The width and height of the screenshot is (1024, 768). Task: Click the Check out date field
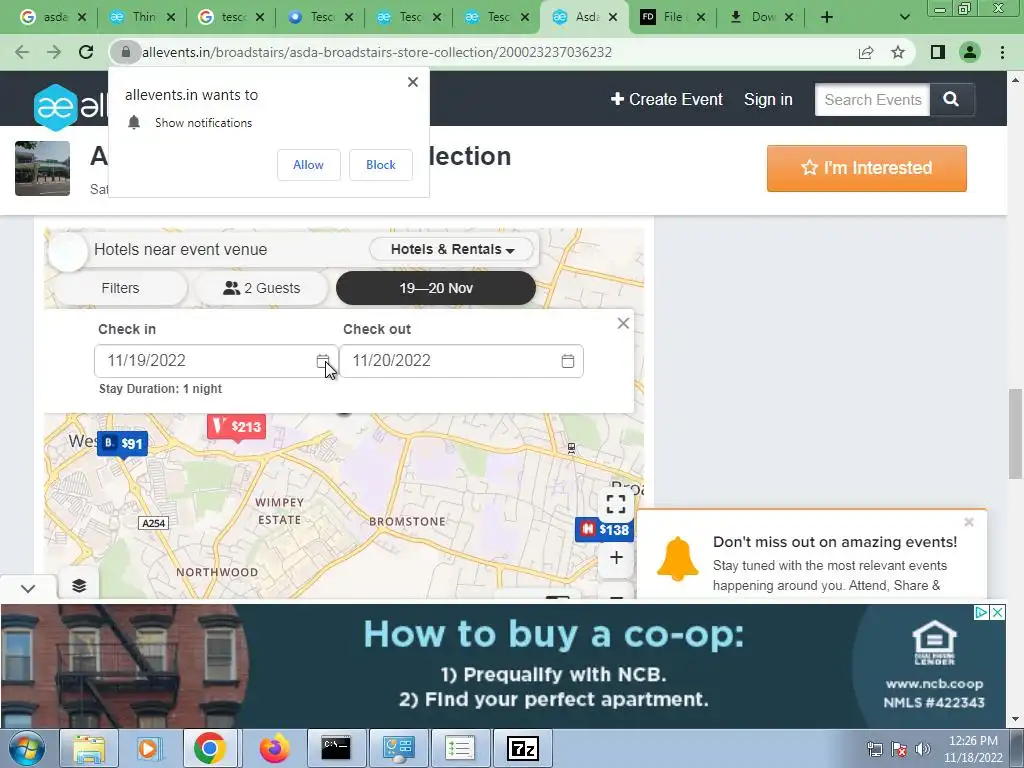[x=461, y=360]
